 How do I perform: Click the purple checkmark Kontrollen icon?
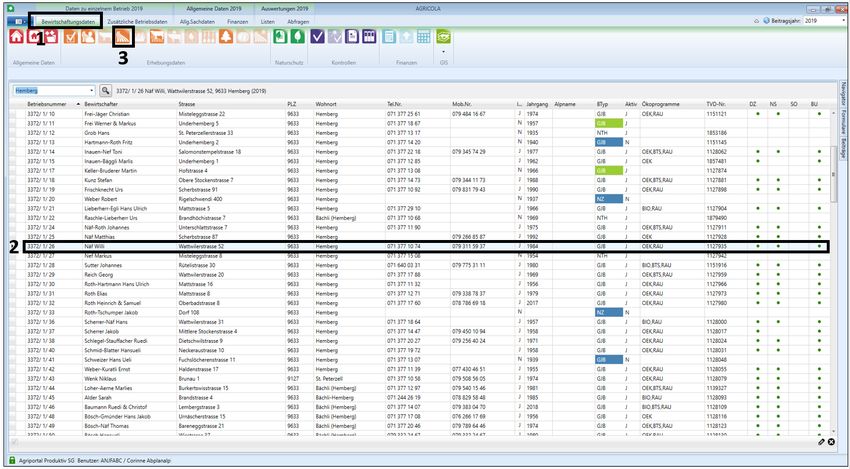pos(317,36)
